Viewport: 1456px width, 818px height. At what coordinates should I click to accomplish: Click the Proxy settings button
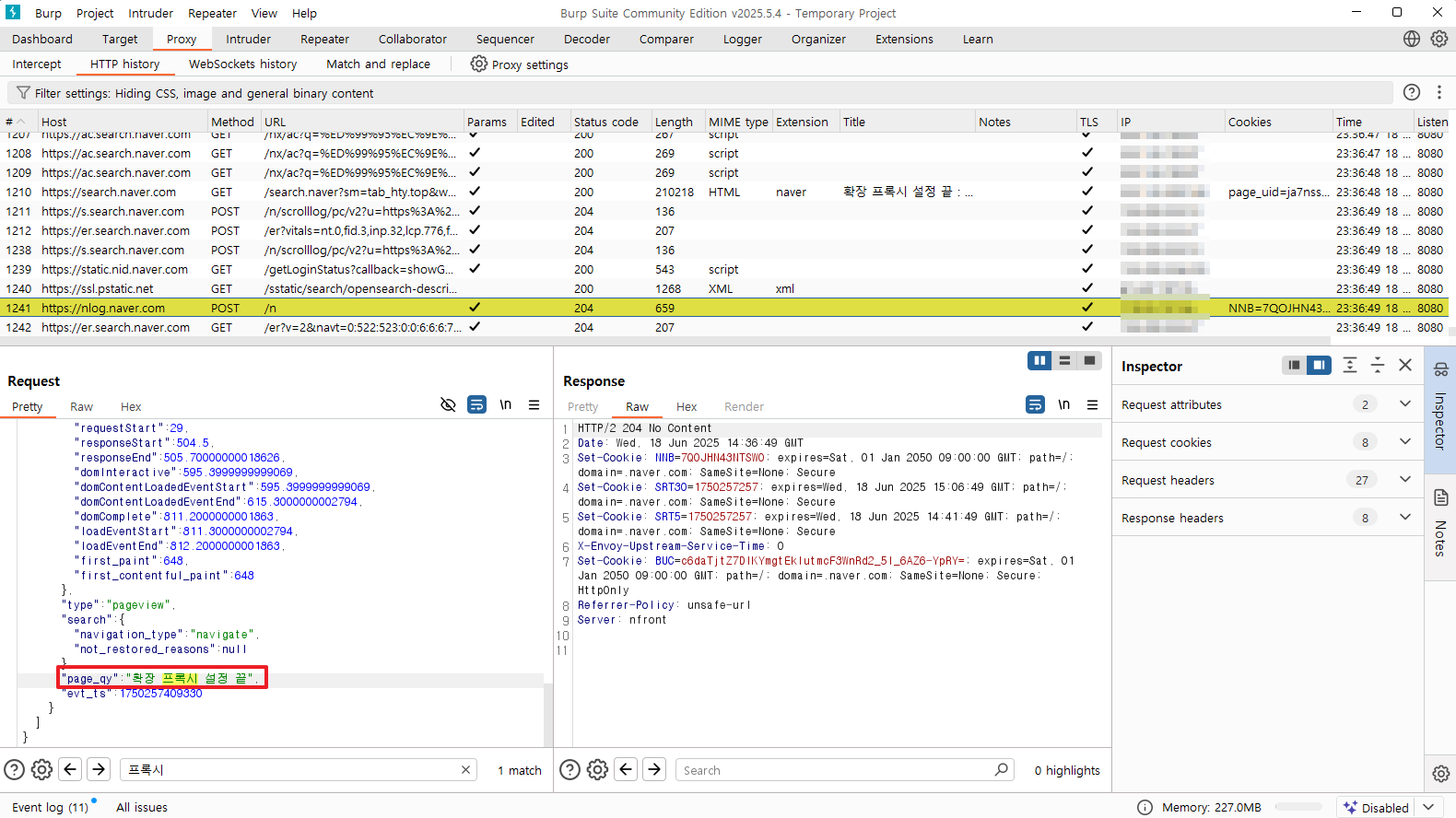(x=519, y=64)
